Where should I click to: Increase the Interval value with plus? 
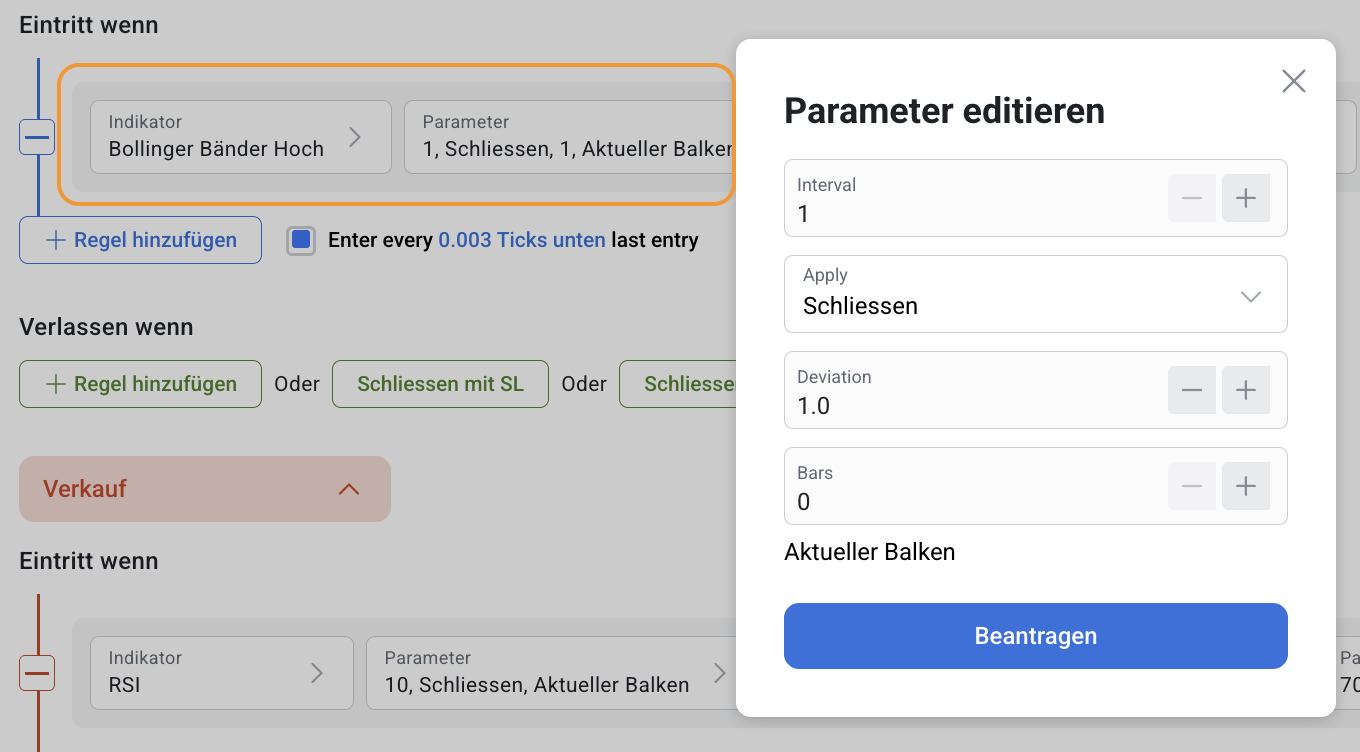pos(1246,198)
